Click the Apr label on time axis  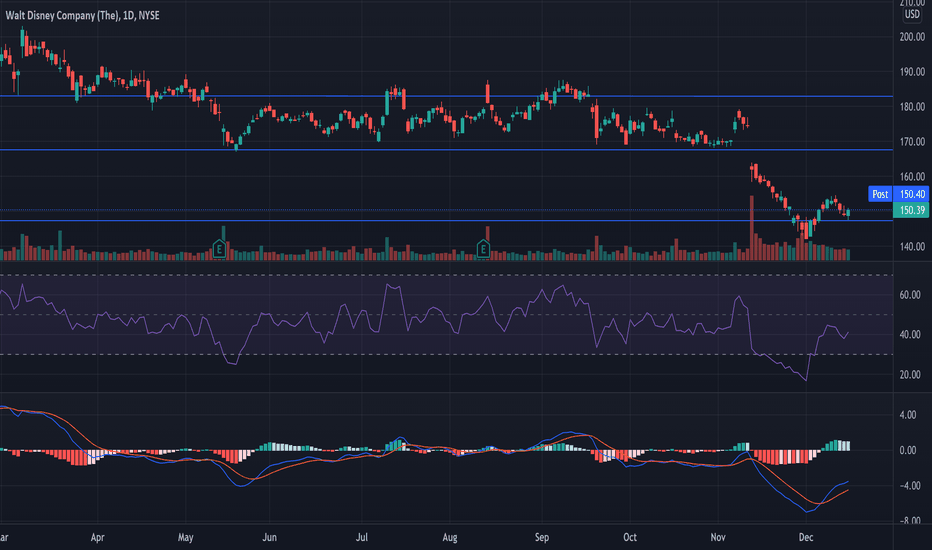[97, 538]
